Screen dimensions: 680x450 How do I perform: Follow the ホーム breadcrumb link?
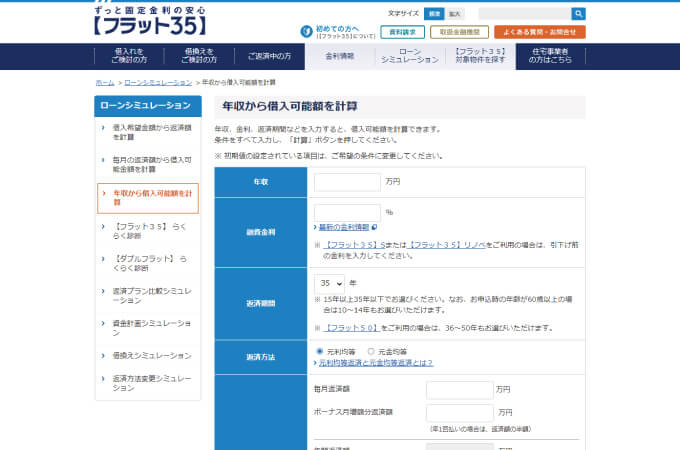click(105, 82)
